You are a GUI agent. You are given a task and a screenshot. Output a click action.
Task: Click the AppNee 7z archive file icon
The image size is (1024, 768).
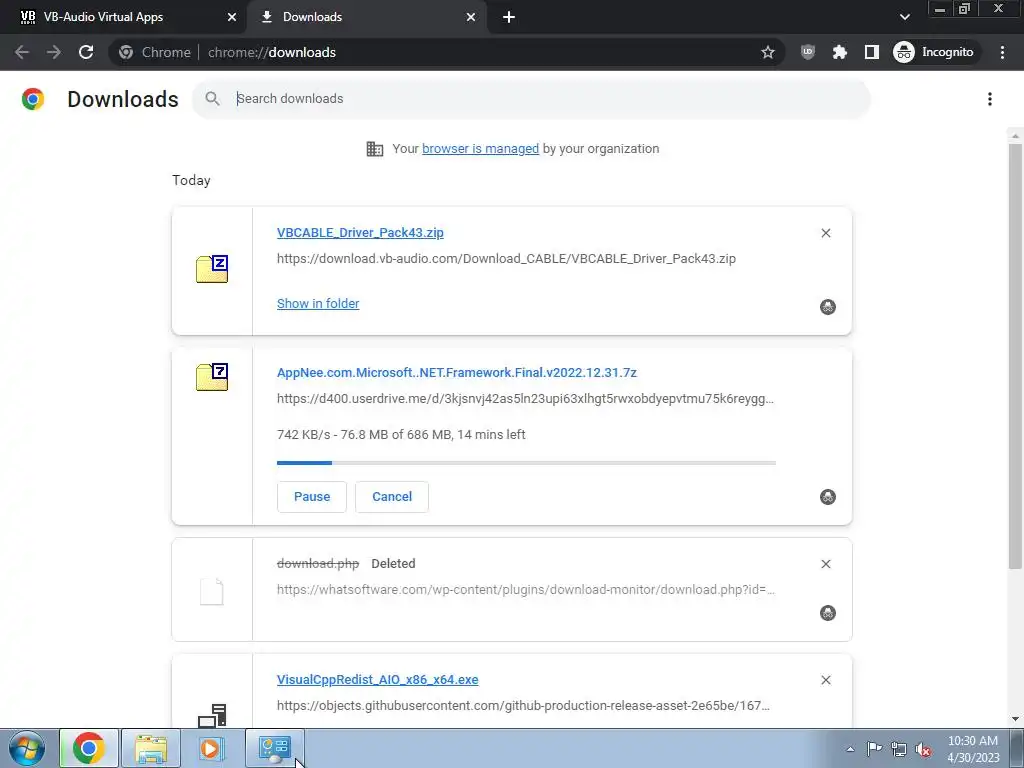tap(212, 377)
